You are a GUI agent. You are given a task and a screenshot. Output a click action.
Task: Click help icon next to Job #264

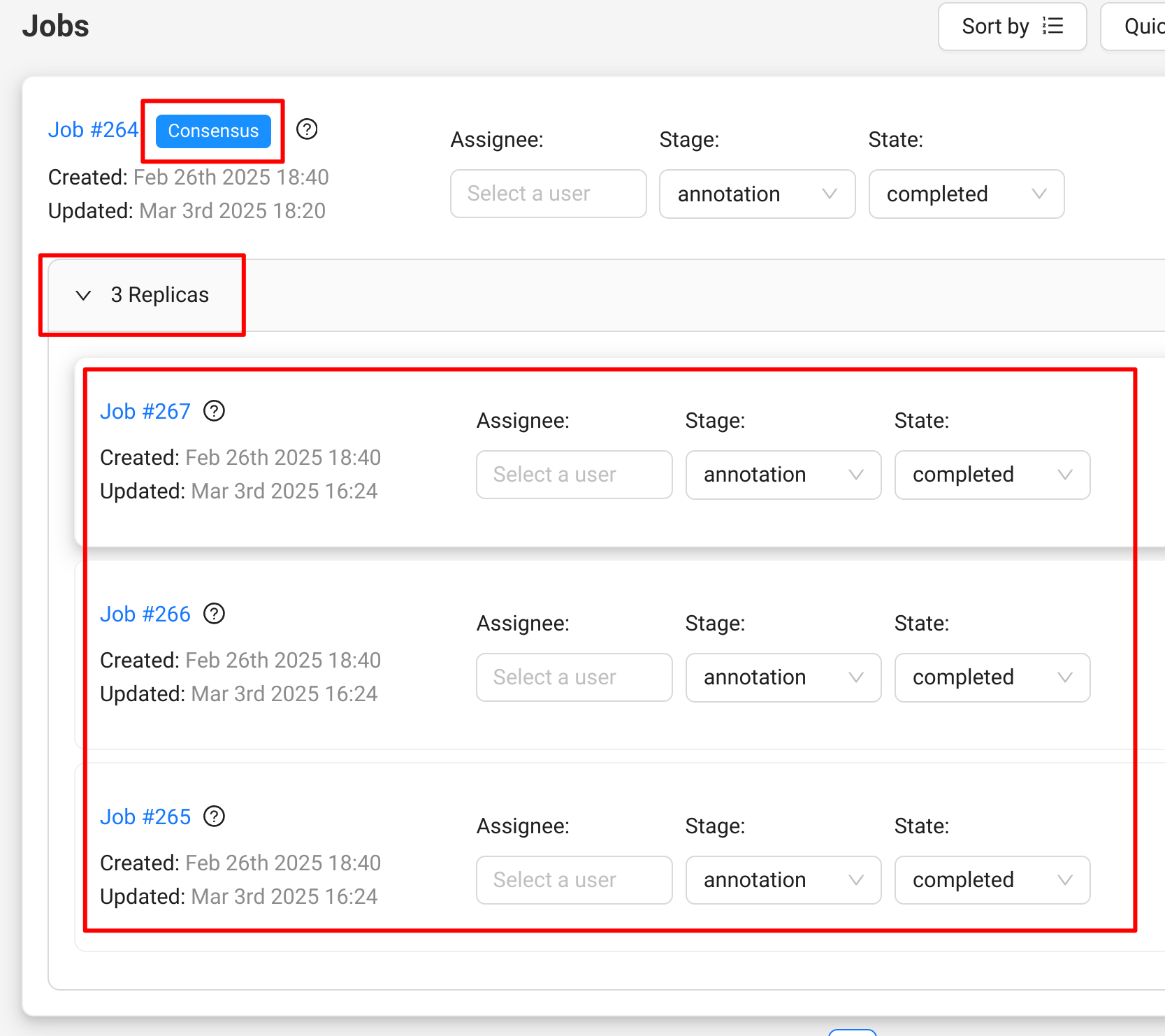(307, 129)
